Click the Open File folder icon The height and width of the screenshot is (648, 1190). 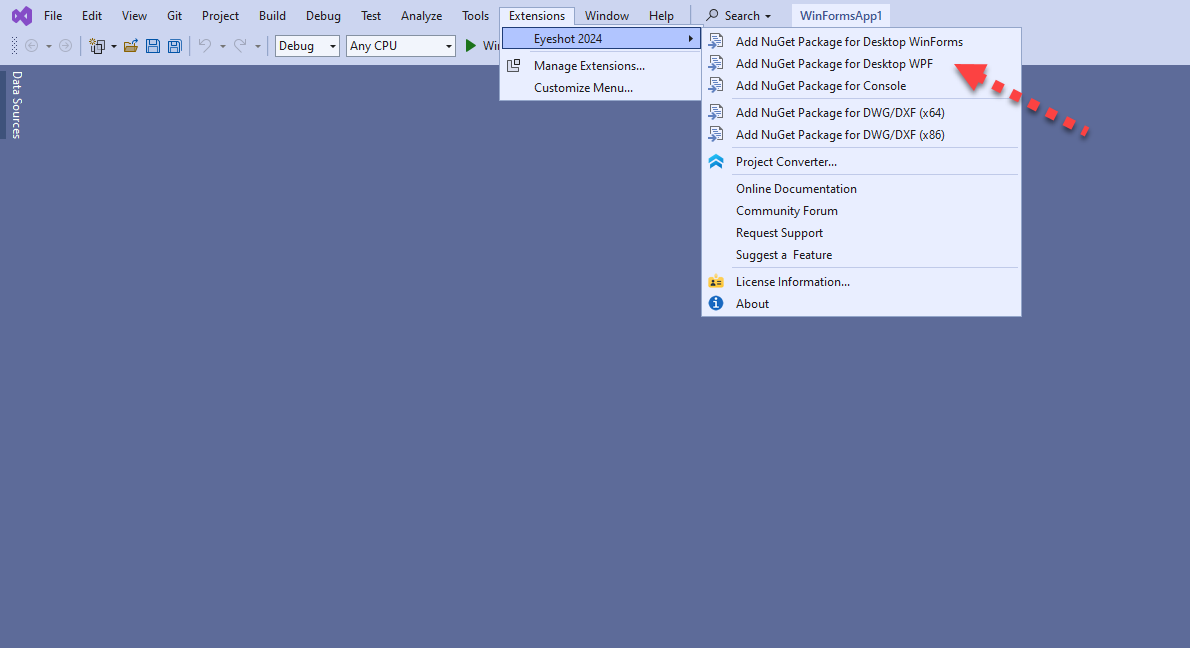click(131, 46)
